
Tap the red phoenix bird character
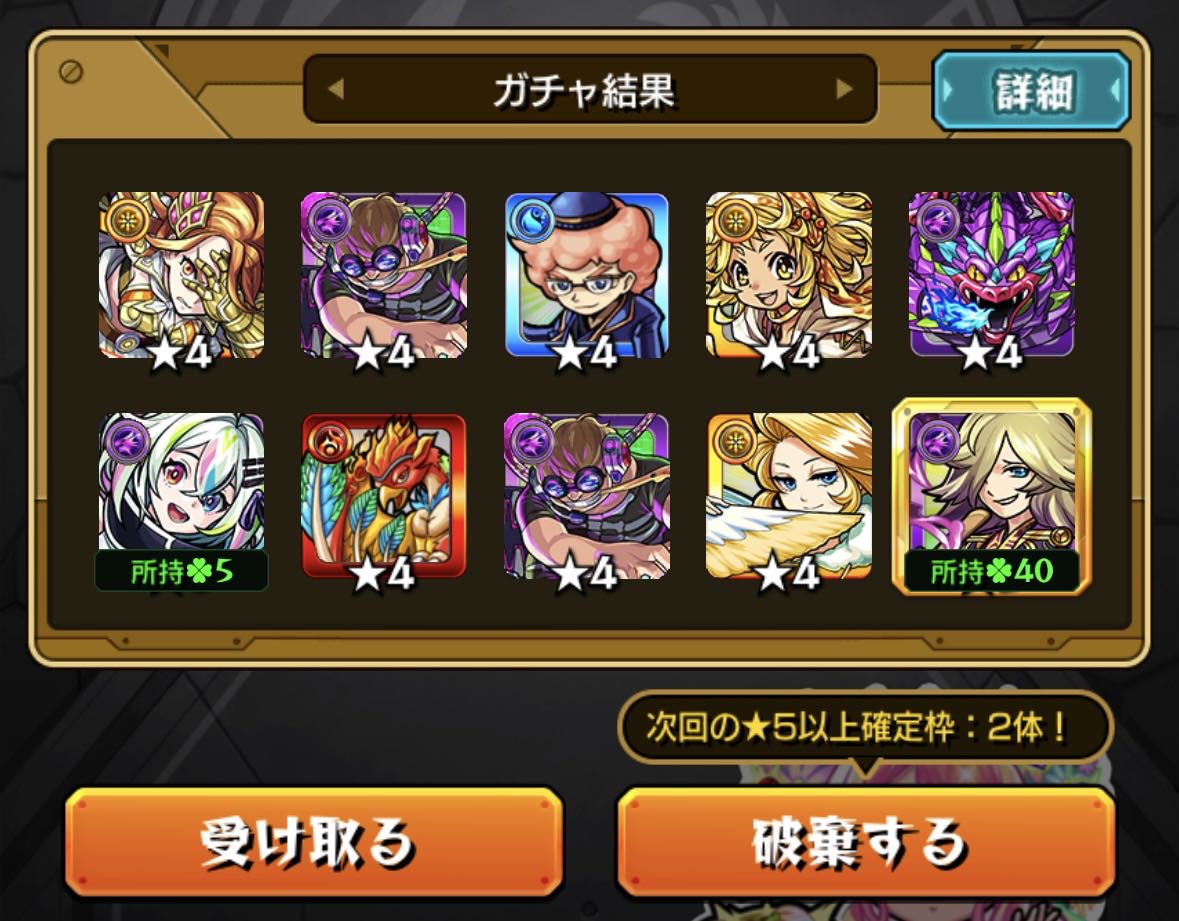tap(383, 496)
